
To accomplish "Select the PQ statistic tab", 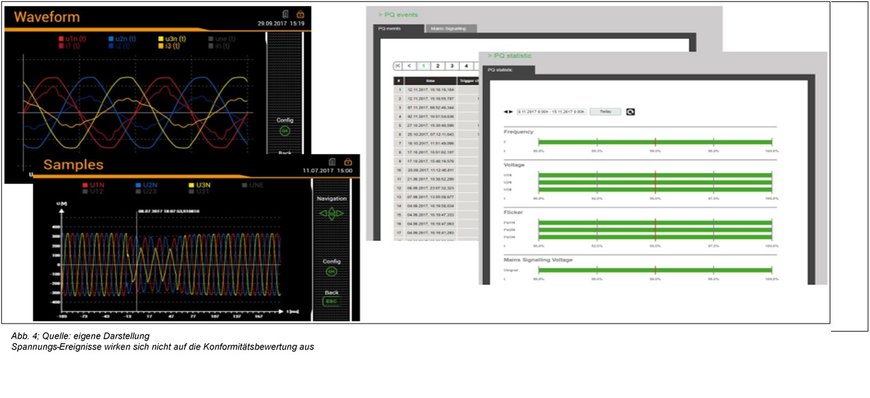I will pos(510,70).
